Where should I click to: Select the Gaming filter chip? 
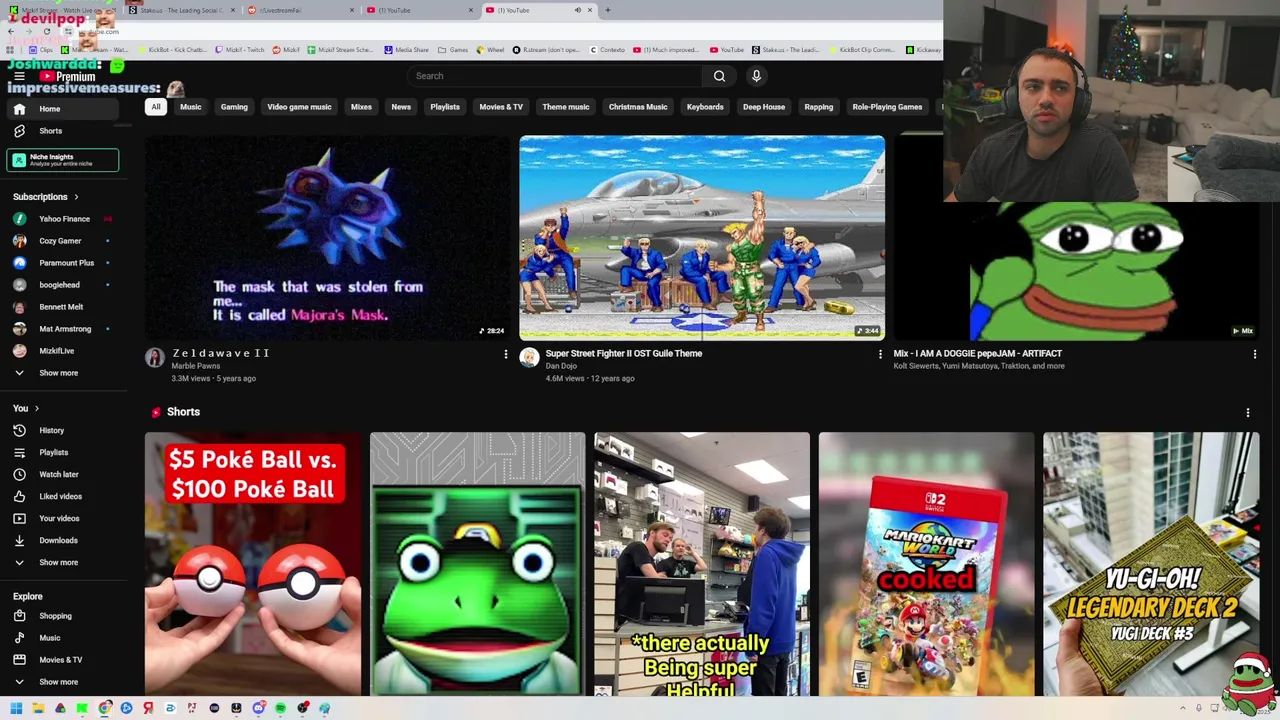234,107
